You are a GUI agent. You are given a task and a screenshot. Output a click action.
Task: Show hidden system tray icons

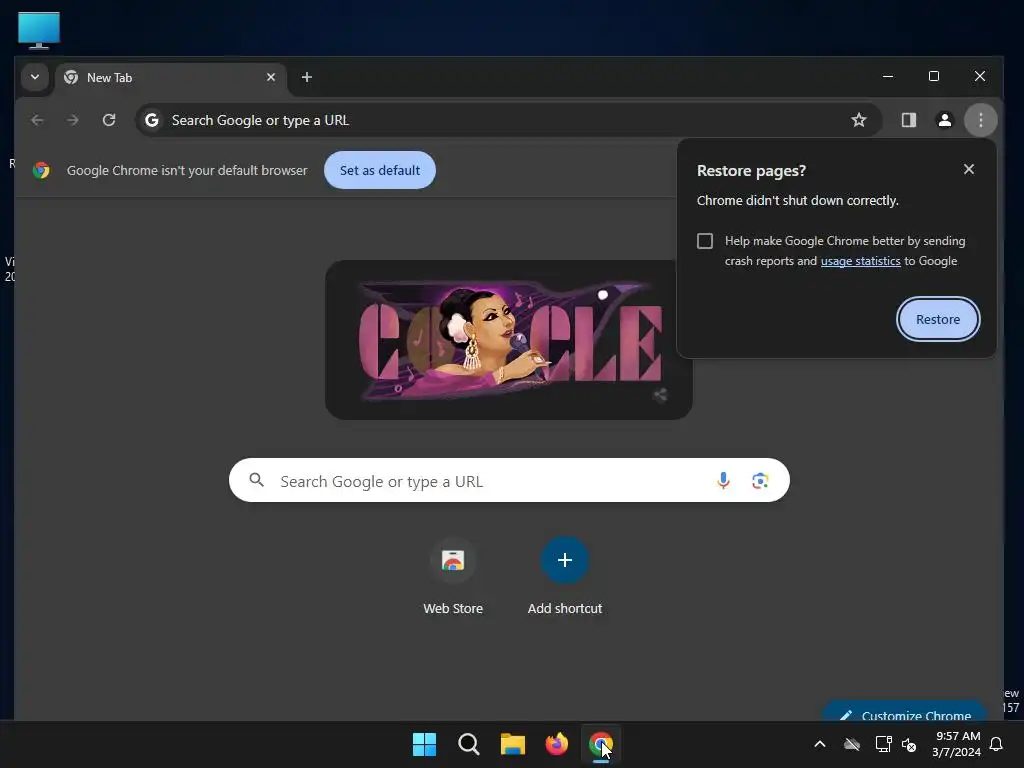(820, 744)
